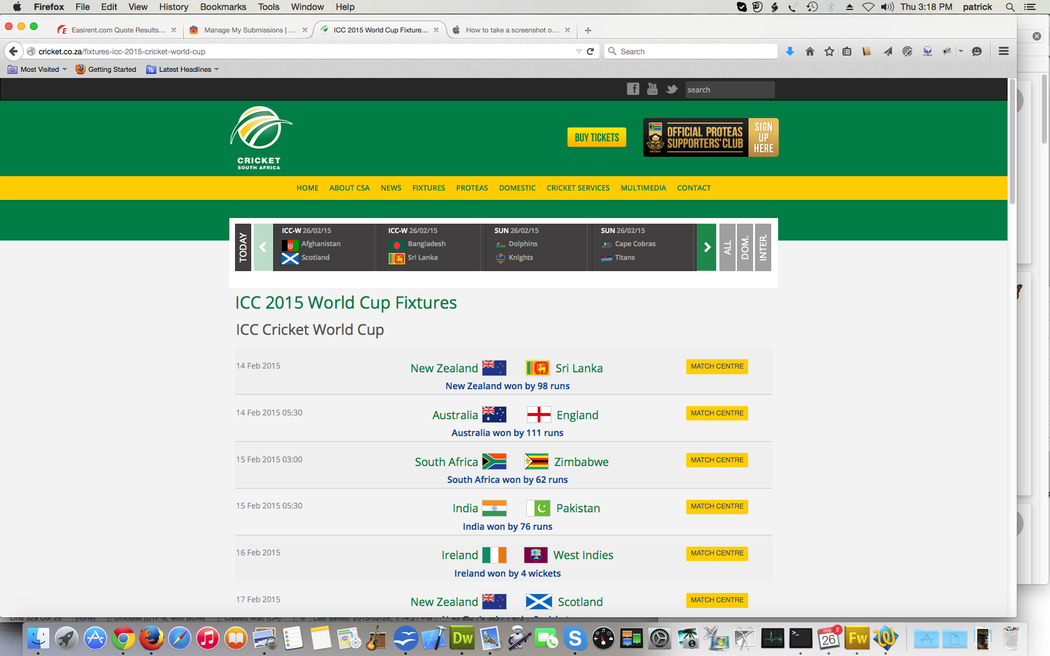Go to the Firefox home page icon
This screenshot has height=656, width=1050.
coord(810,51)
